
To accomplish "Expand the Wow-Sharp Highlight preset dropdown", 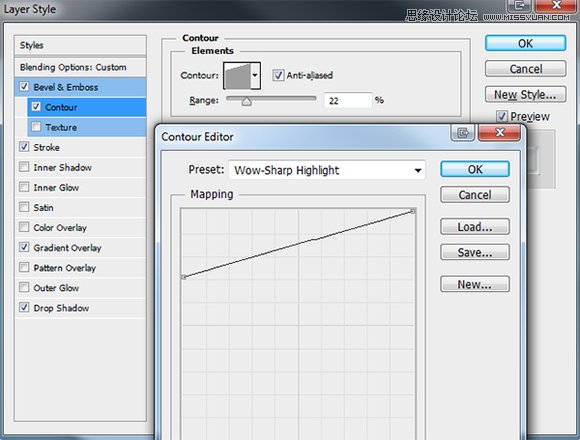I will click(x=418, y=170).
